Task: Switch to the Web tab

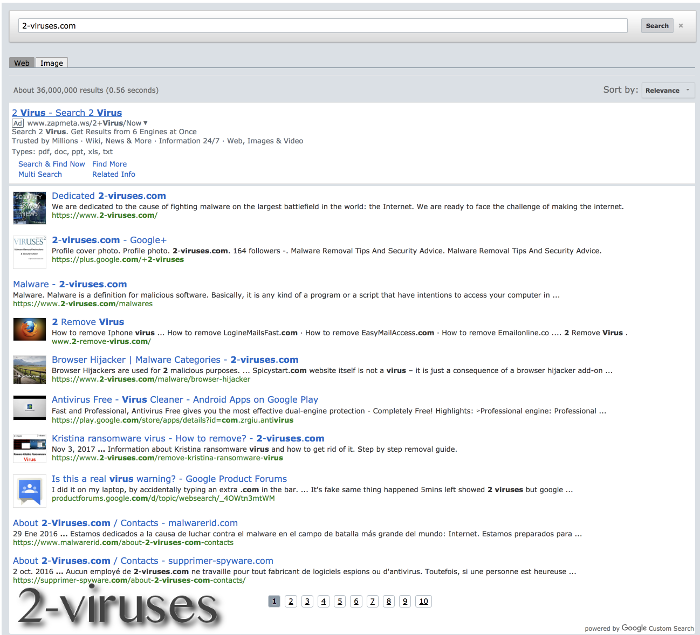Action: click(x=21, y=63)
